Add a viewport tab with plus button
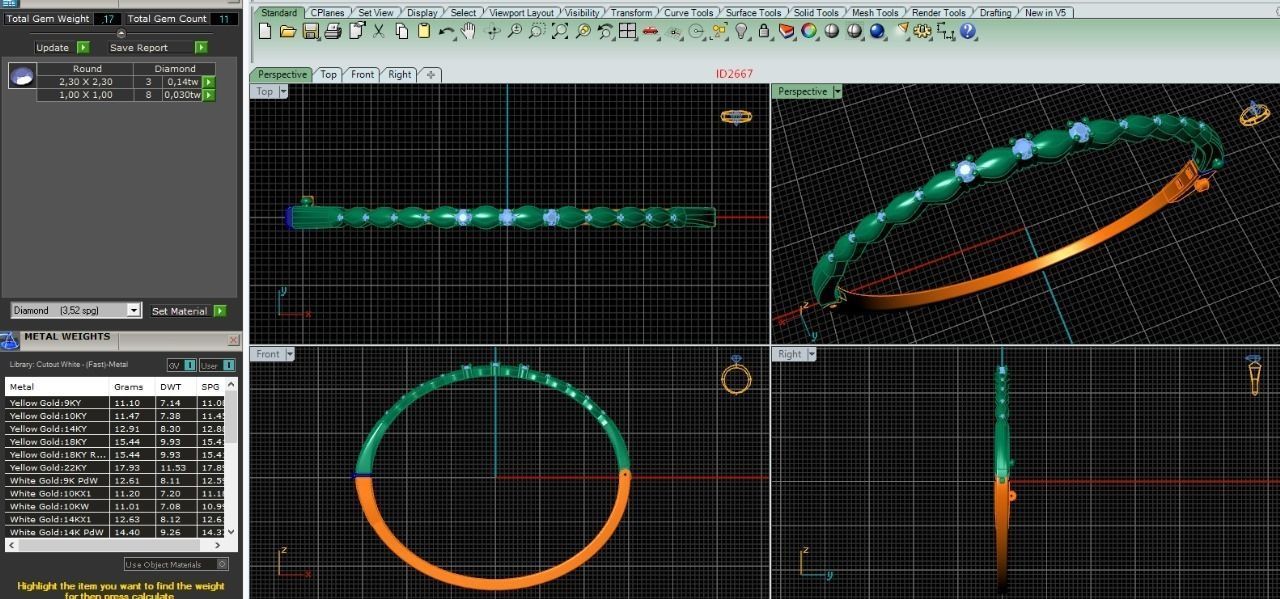The width and height of the screenshot is (1280, 599). click(x=430, y=75)
